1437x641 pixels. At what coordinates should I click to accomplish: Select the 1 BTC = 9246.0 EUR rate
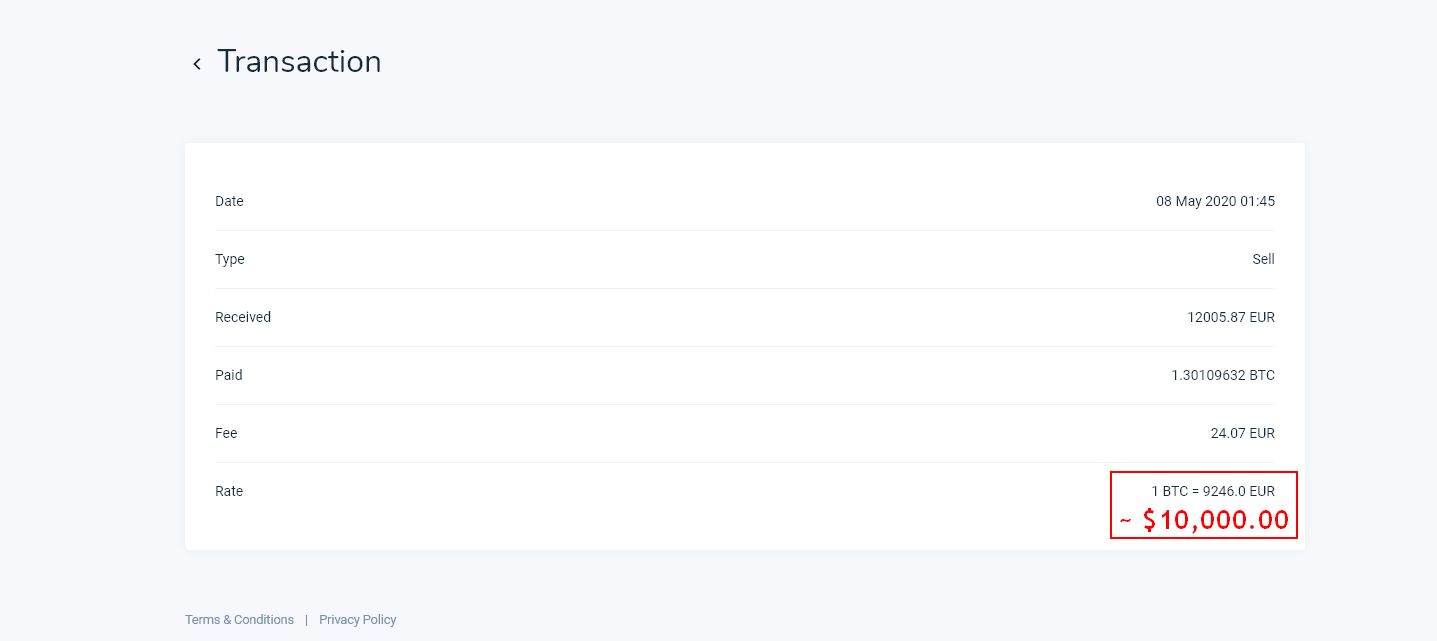click(x=1213, y=491)
